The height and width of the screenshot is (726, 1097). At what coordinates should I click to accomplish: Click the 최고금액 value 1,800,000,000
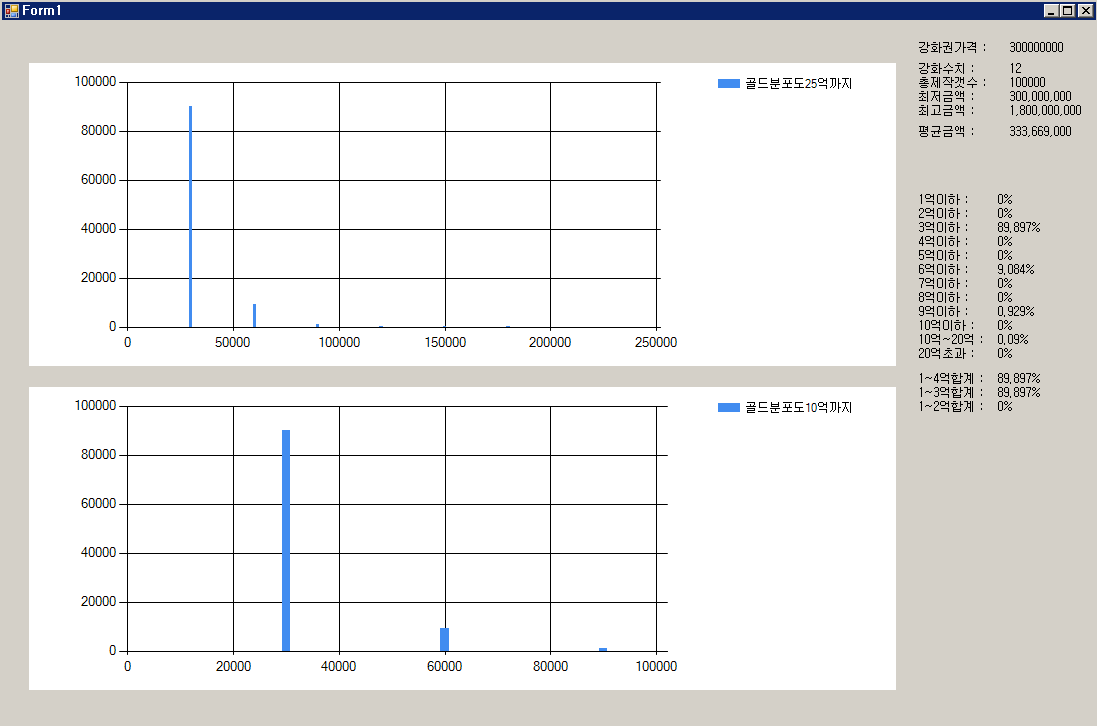click(1045, 110)
